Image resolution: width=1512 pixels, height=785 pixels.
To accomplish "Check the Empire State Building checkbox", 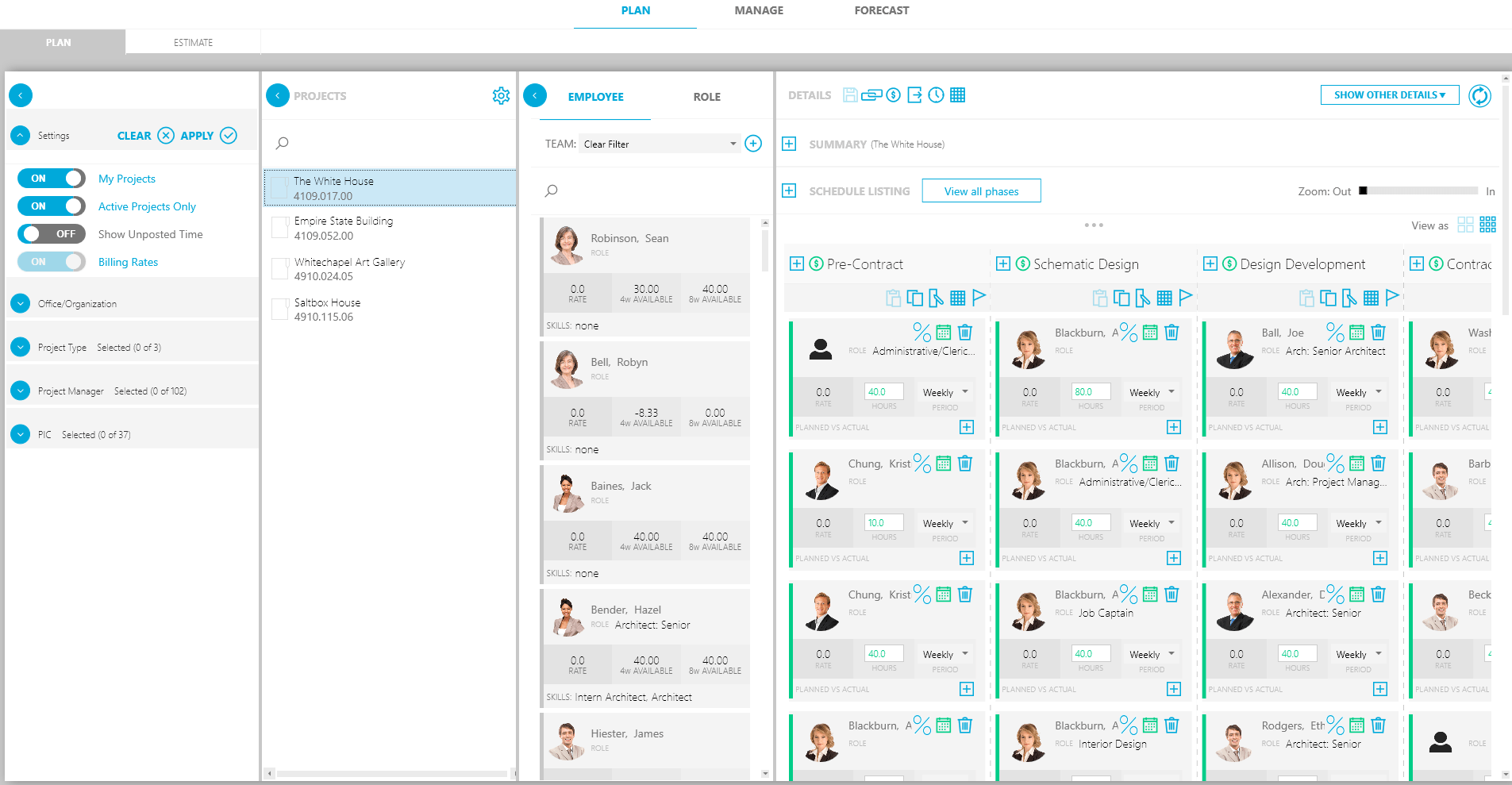I will (279, 228).
